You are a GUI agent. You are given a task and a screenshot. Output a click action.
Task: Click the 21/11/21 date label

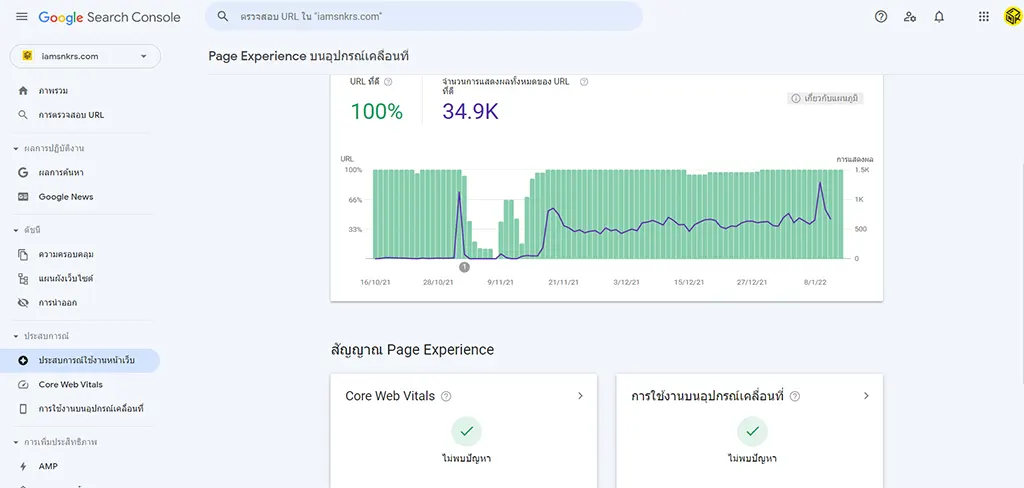tap(563, 282)
